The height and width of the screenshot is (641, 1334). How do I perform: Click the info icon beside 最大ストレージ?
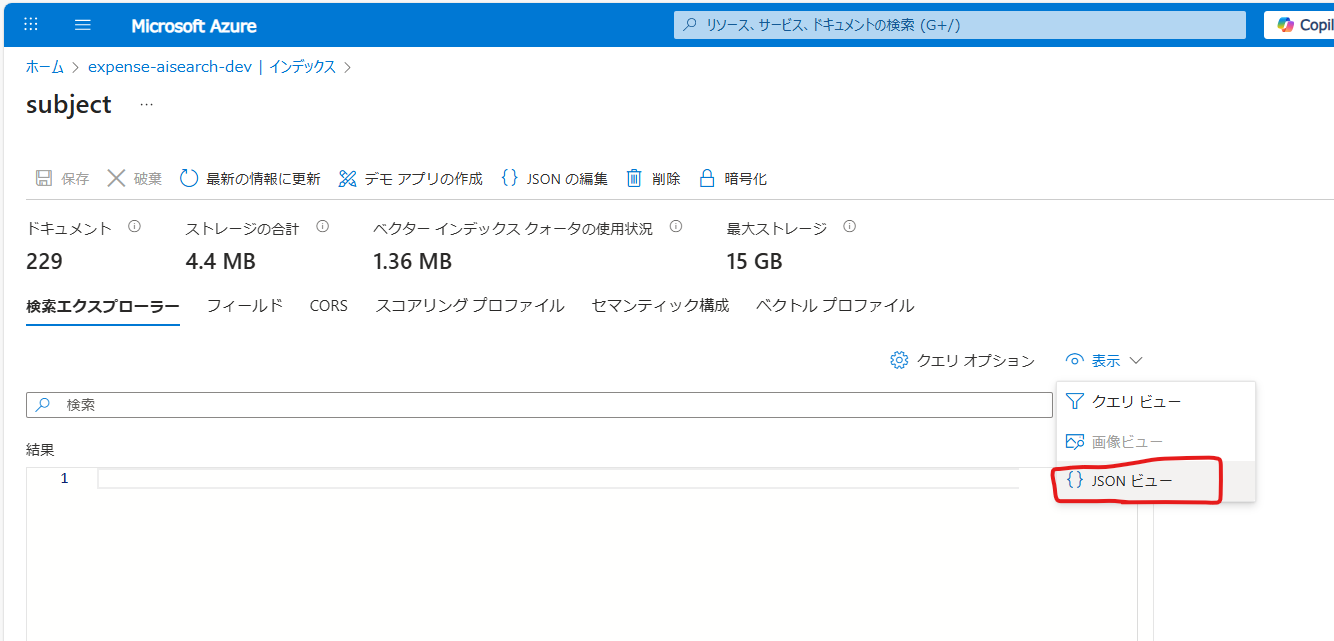(849, 227)
